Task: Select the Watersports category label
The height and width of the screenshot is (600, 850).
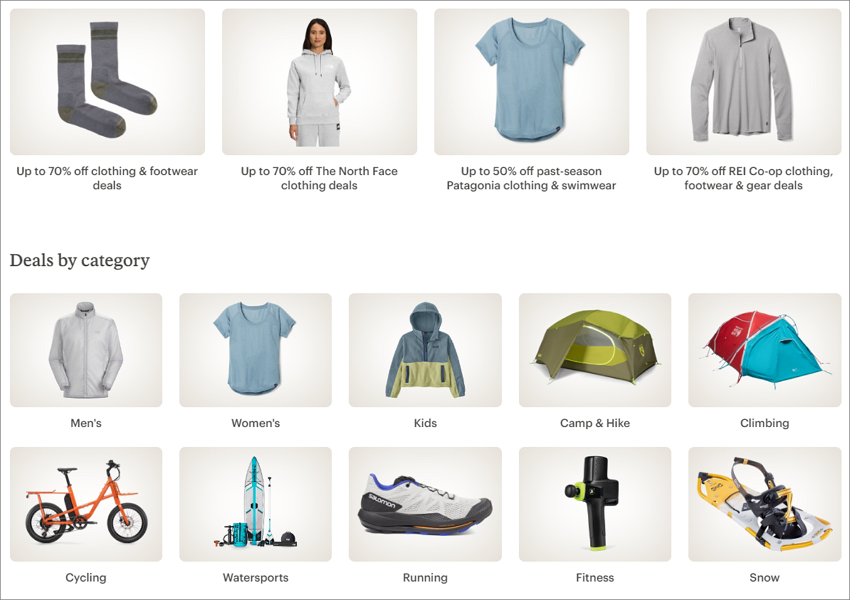Action: pos(255,578)
